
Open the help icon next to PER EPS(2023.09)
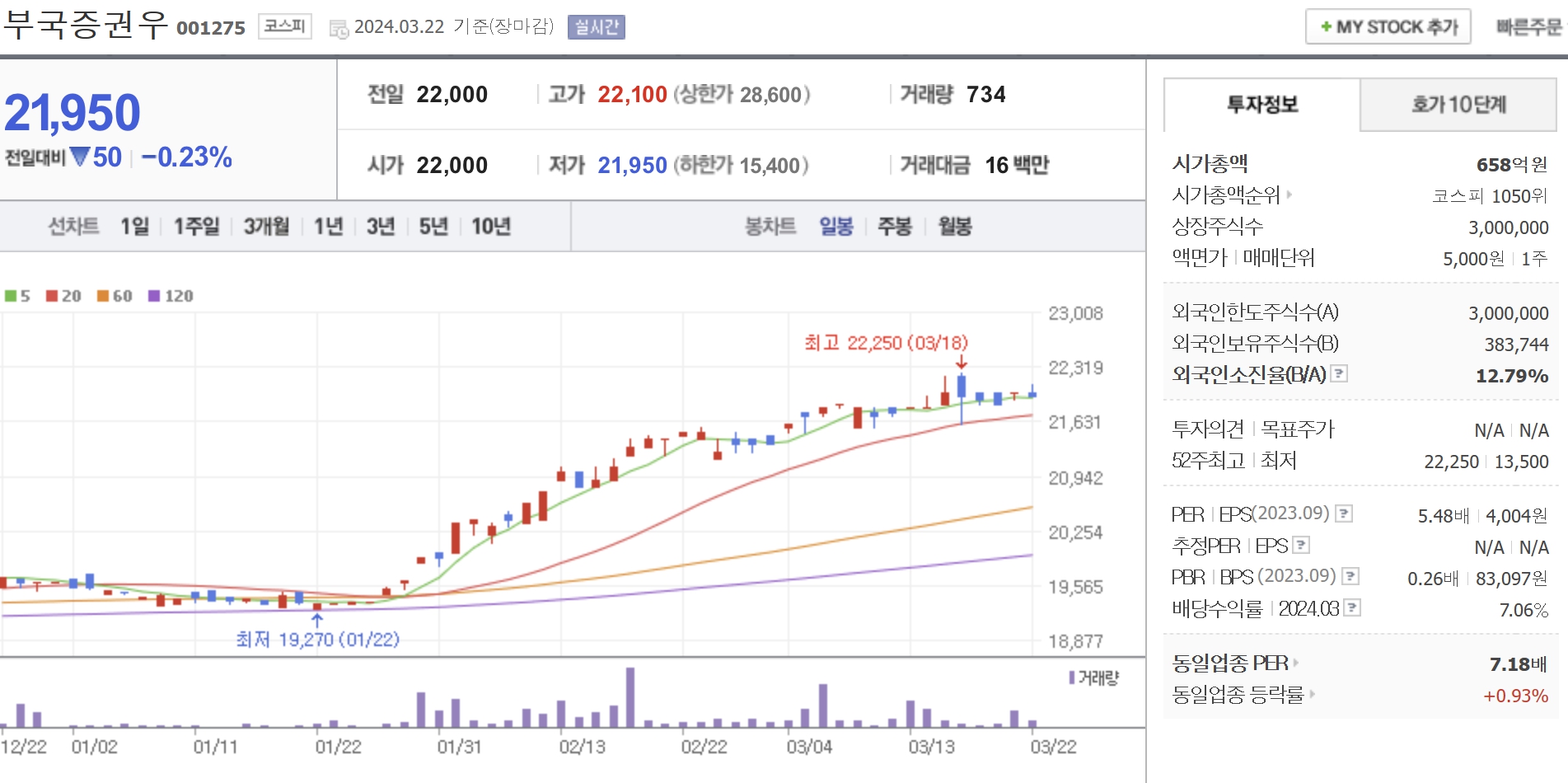(1344, 513)
